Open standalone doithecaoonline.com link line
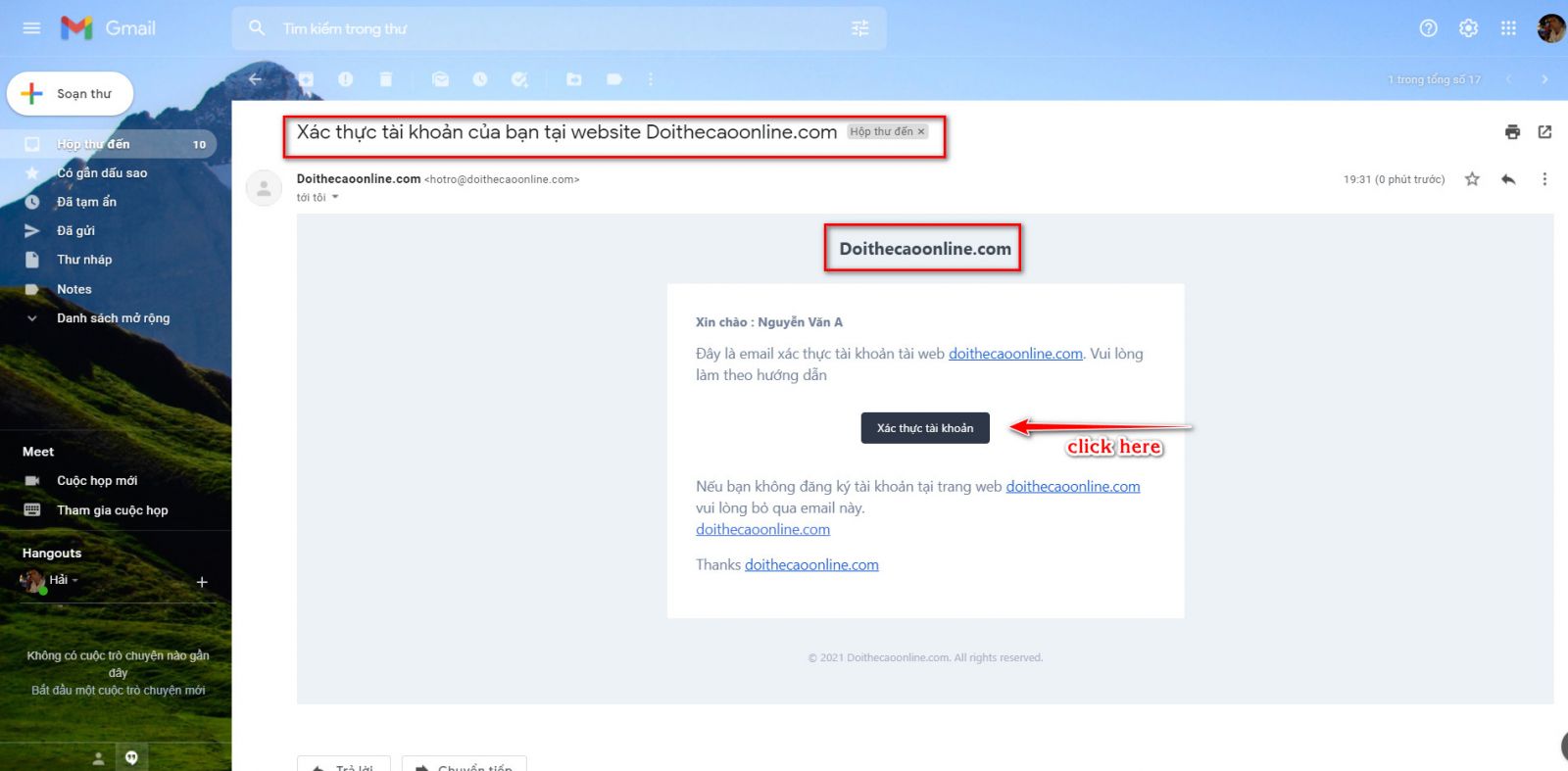This screenshot has width=1568, height=771. click(762, 529)
